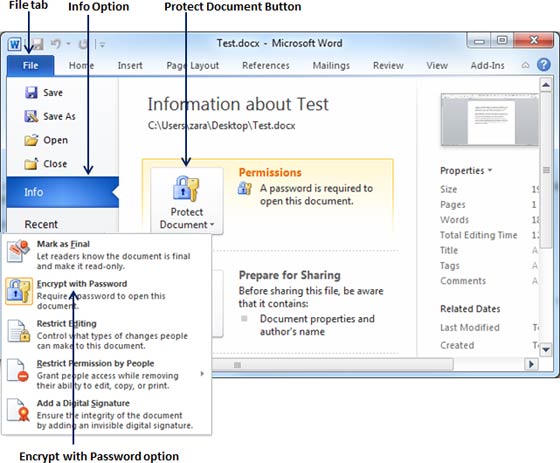The image size is (560, 463).
Task: Click the Open folder icon in backstage menu
Action: 31,140
